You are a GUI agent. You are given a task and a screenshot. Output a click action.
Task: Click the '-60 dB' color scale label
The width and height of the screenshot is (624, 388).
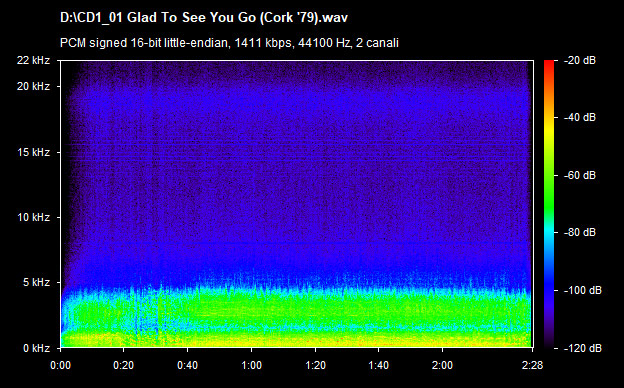click(x=580, y=175)
